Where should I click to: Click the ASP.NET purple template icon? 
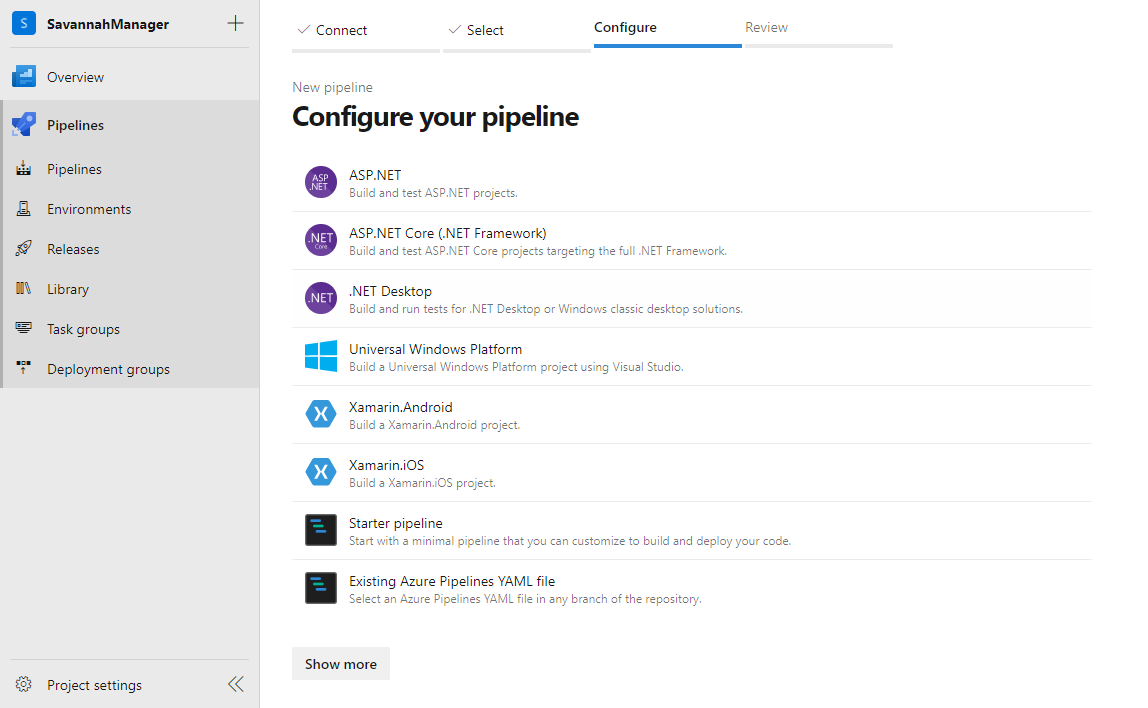(x=321, y=182)
